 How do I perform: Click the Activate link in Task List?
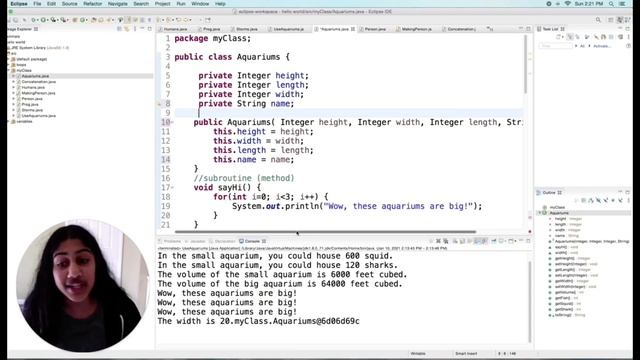(x=602, y=46)
